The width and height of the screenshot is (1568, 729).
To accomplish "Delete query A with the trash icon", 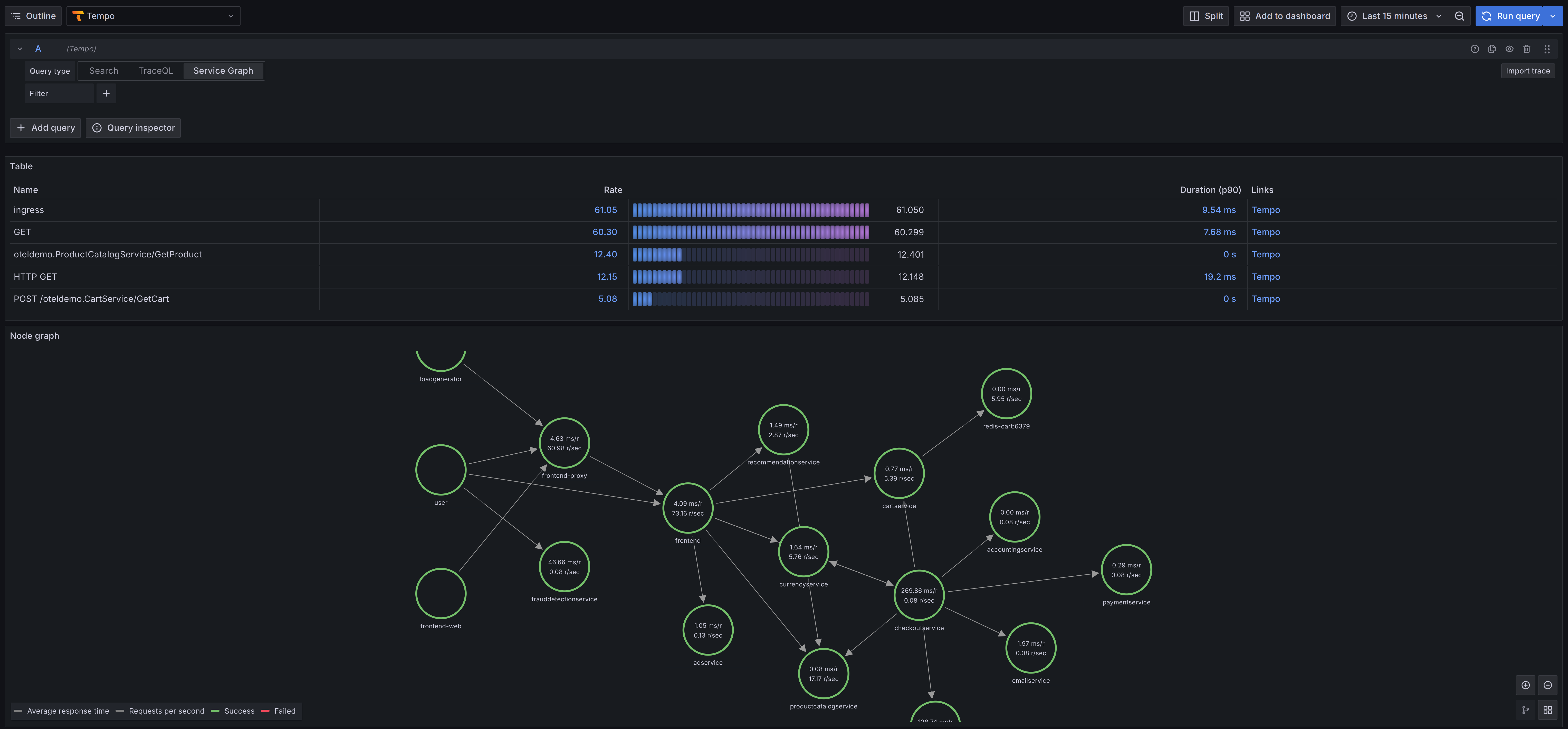I will (1527, 49).
